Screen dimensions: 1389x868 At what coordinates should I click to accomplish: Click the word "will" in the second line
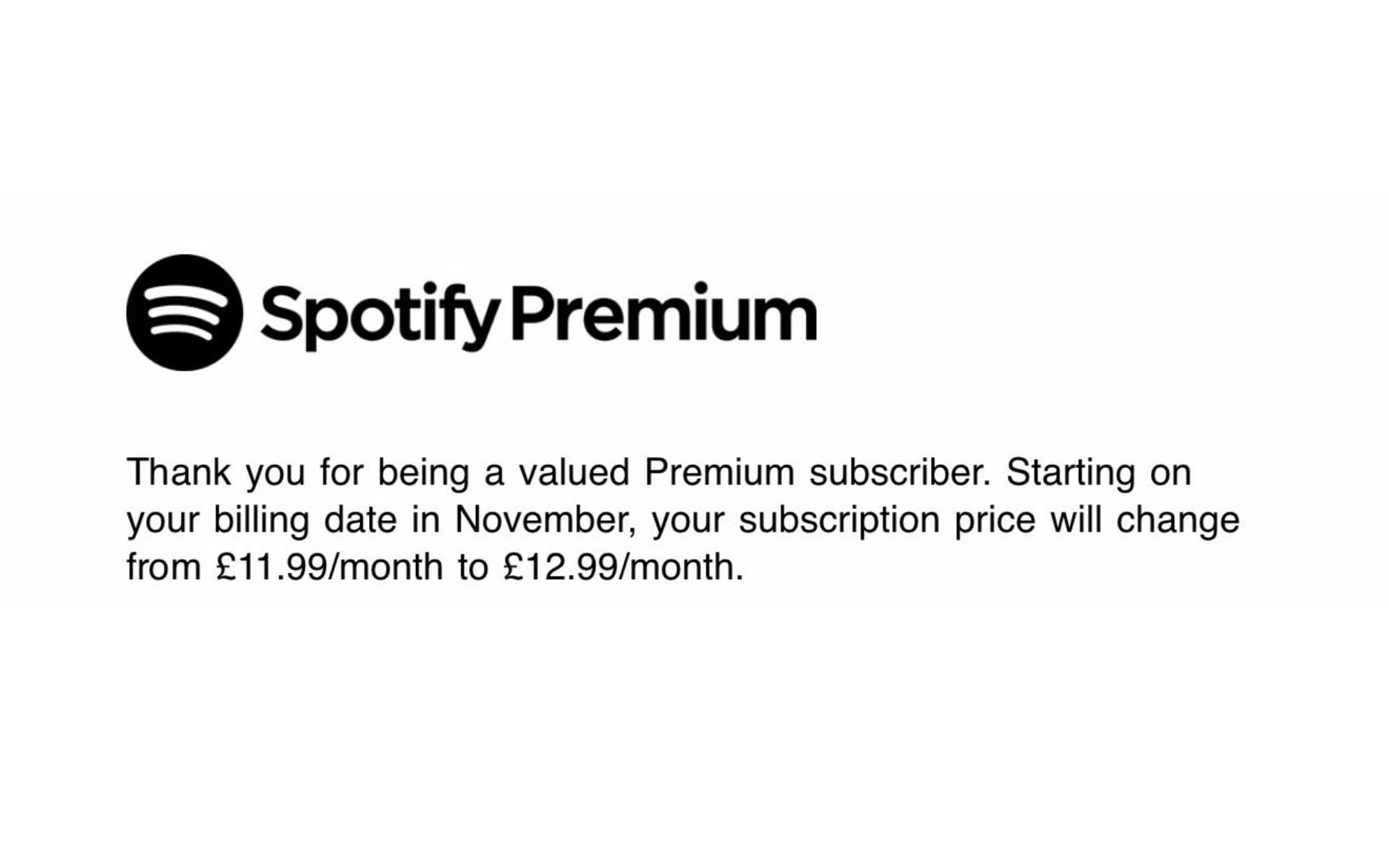pos(1075,520)
